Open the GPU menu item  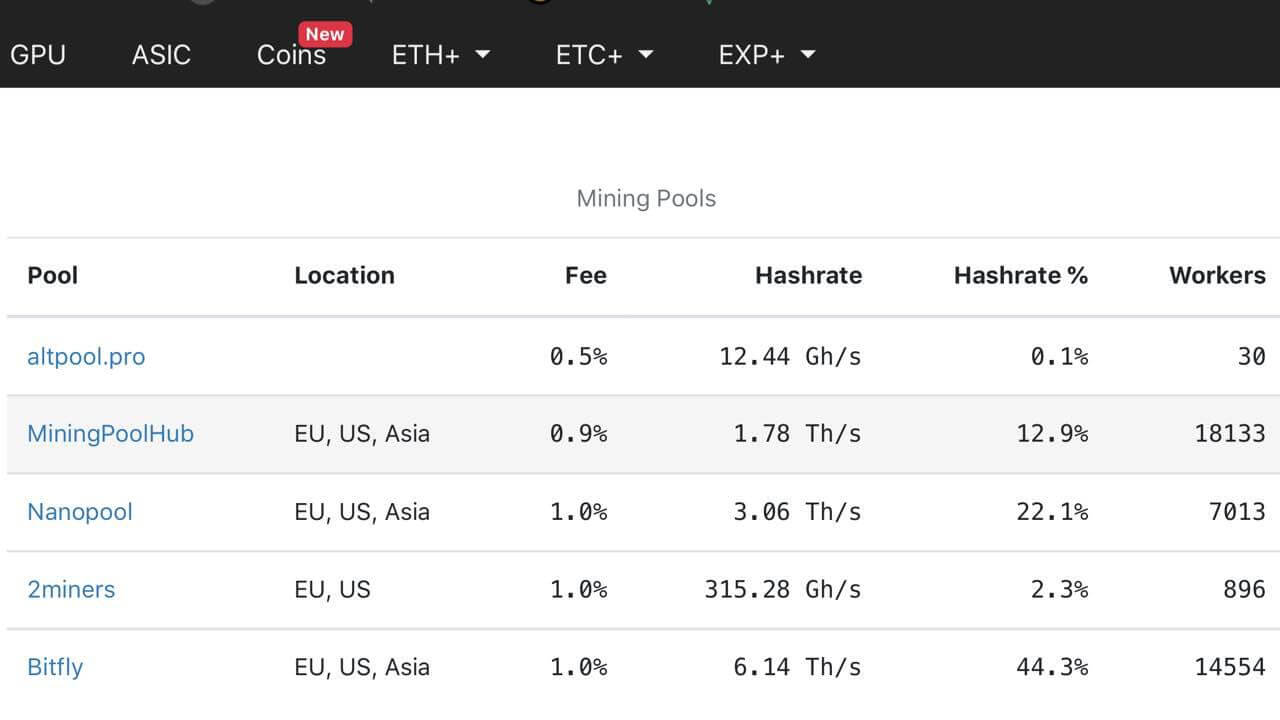pos(38,54)
